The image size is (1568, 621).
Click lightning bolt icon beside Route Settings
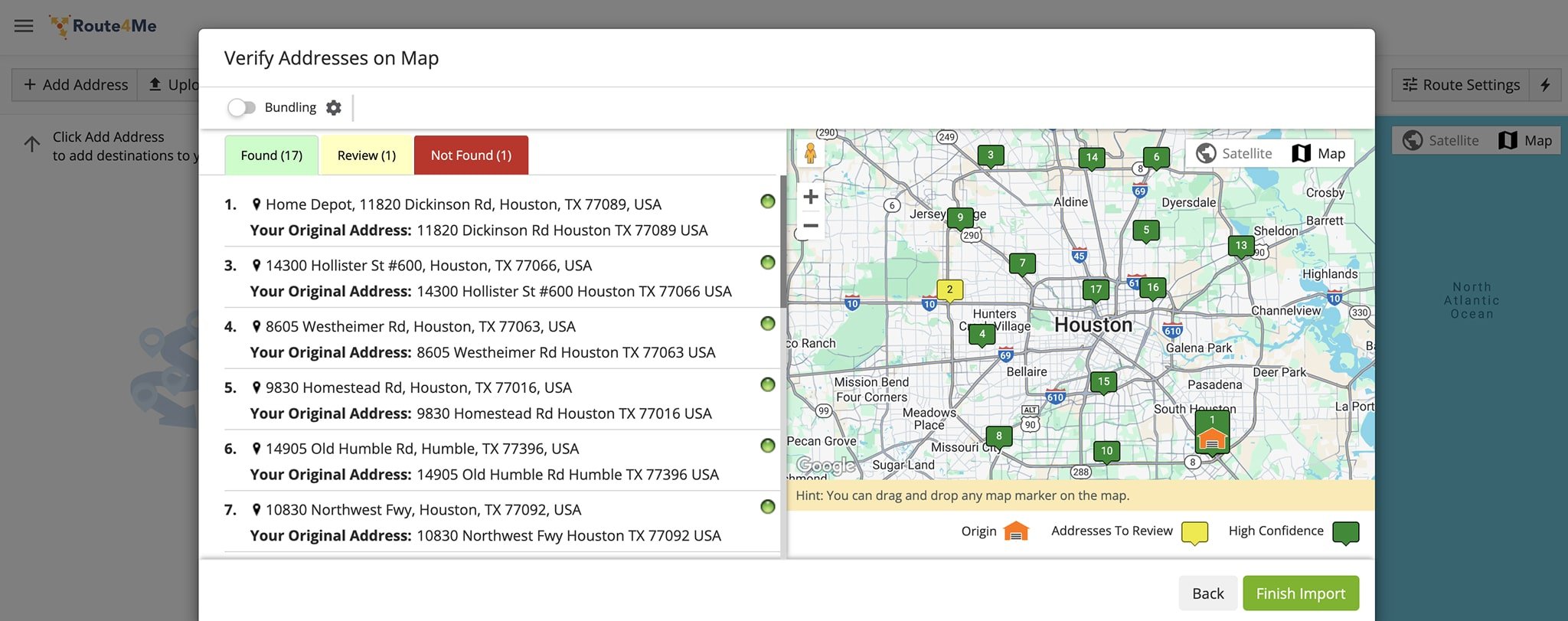tap(1545, 85)
